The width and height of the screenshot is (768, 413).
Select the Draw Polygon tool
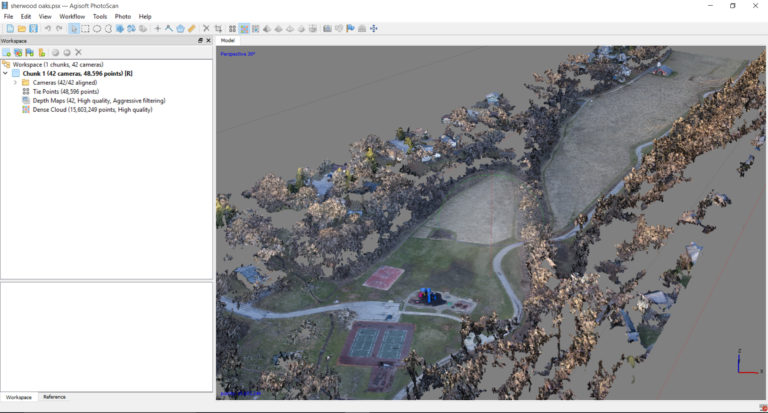pyautogui.click(x=180, y=28)
